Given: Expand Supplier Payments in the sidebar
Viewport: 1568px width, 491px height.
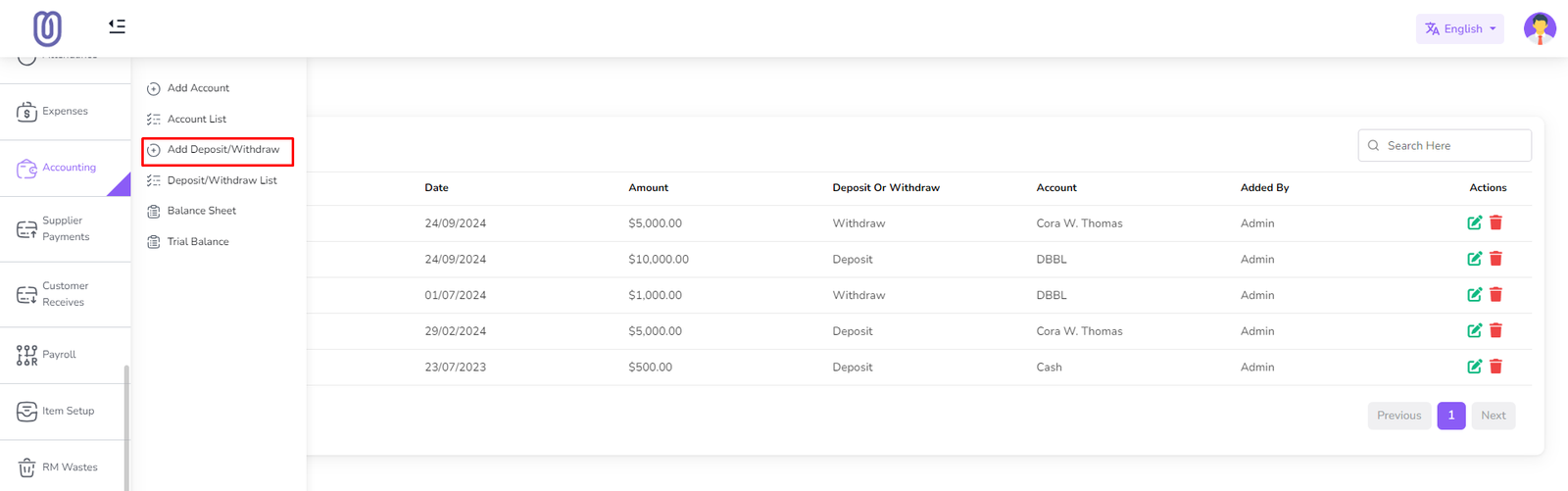Looking at the screenshot, I should [x=65, y=228].
